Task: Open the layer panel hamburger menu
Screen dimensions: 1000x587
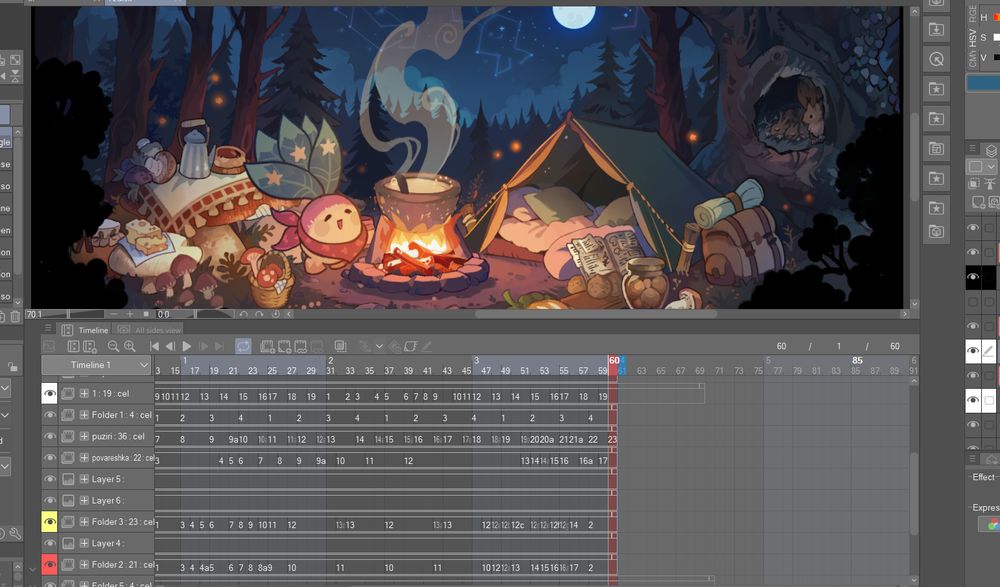Action: tap(973, 149)
